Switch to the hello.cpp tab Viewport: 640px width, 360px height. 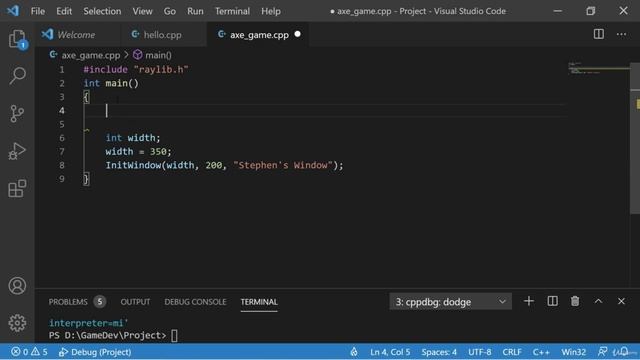click(163, 34)
